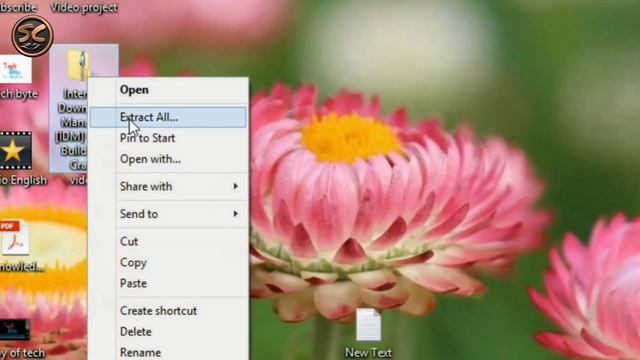Viewport: 640px width, 360px height.
Task: Choose Extract All... from the context menu
Action: tap(168, 118)
